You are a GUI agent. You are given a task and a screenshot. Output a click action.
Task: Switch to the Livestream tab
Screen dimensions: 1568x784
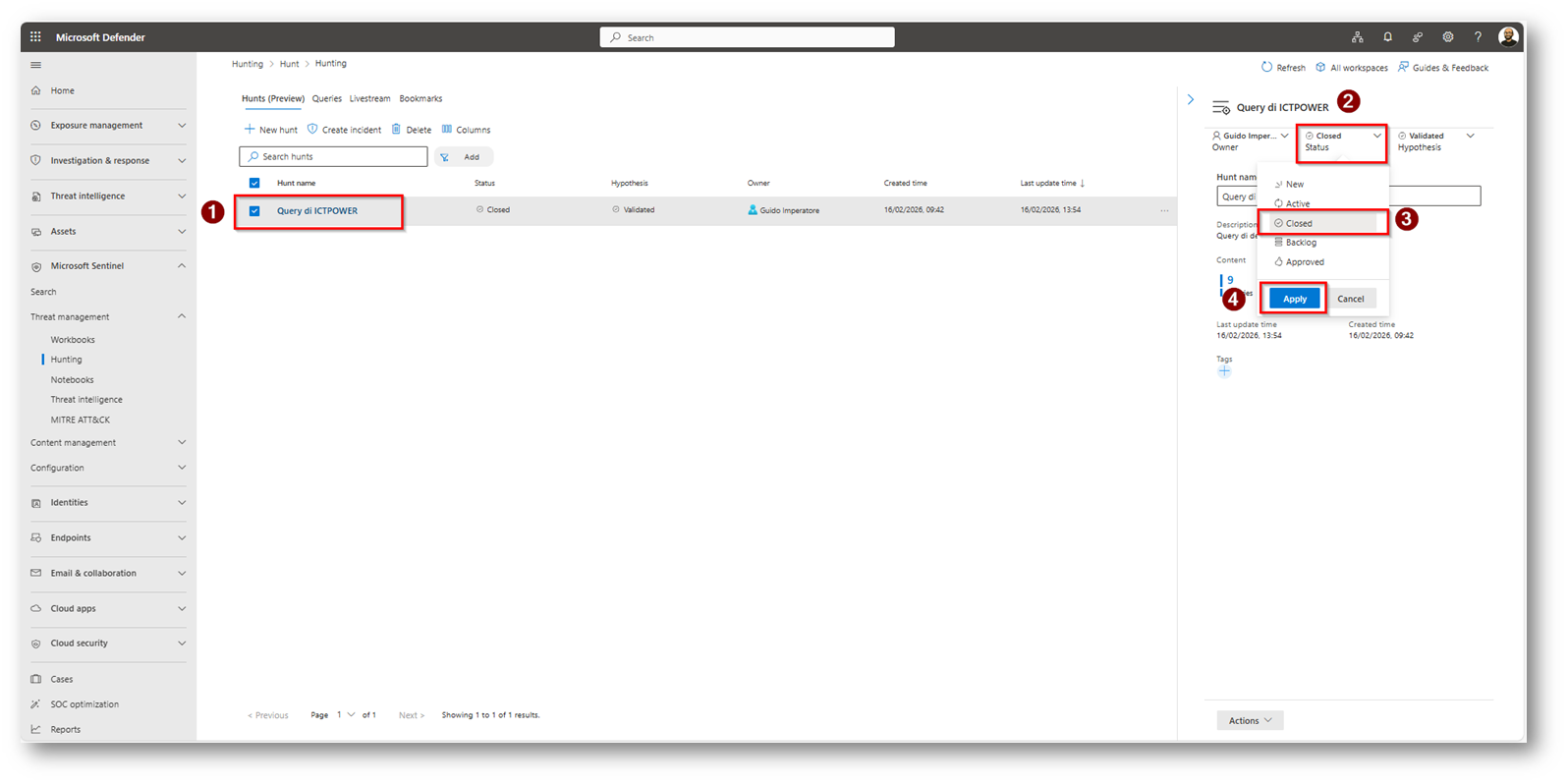(x=369, y=98)
